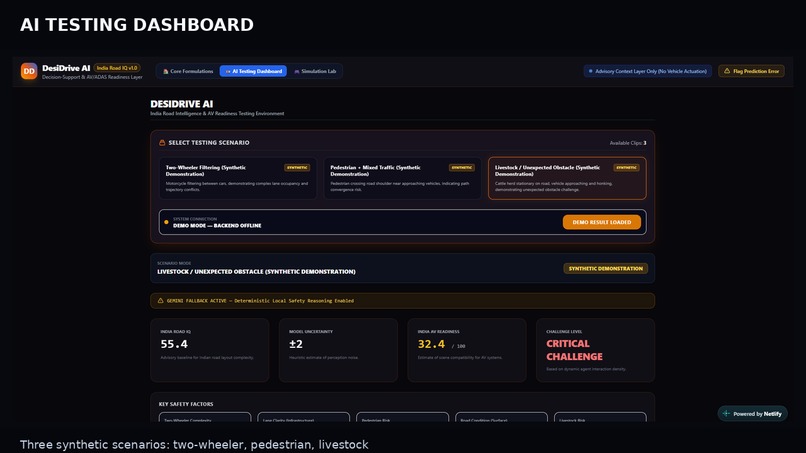This screenshot has width=806, height=453.
Task: Click the DESIDRIVE AI page heading
Action: tap(181, 104)
